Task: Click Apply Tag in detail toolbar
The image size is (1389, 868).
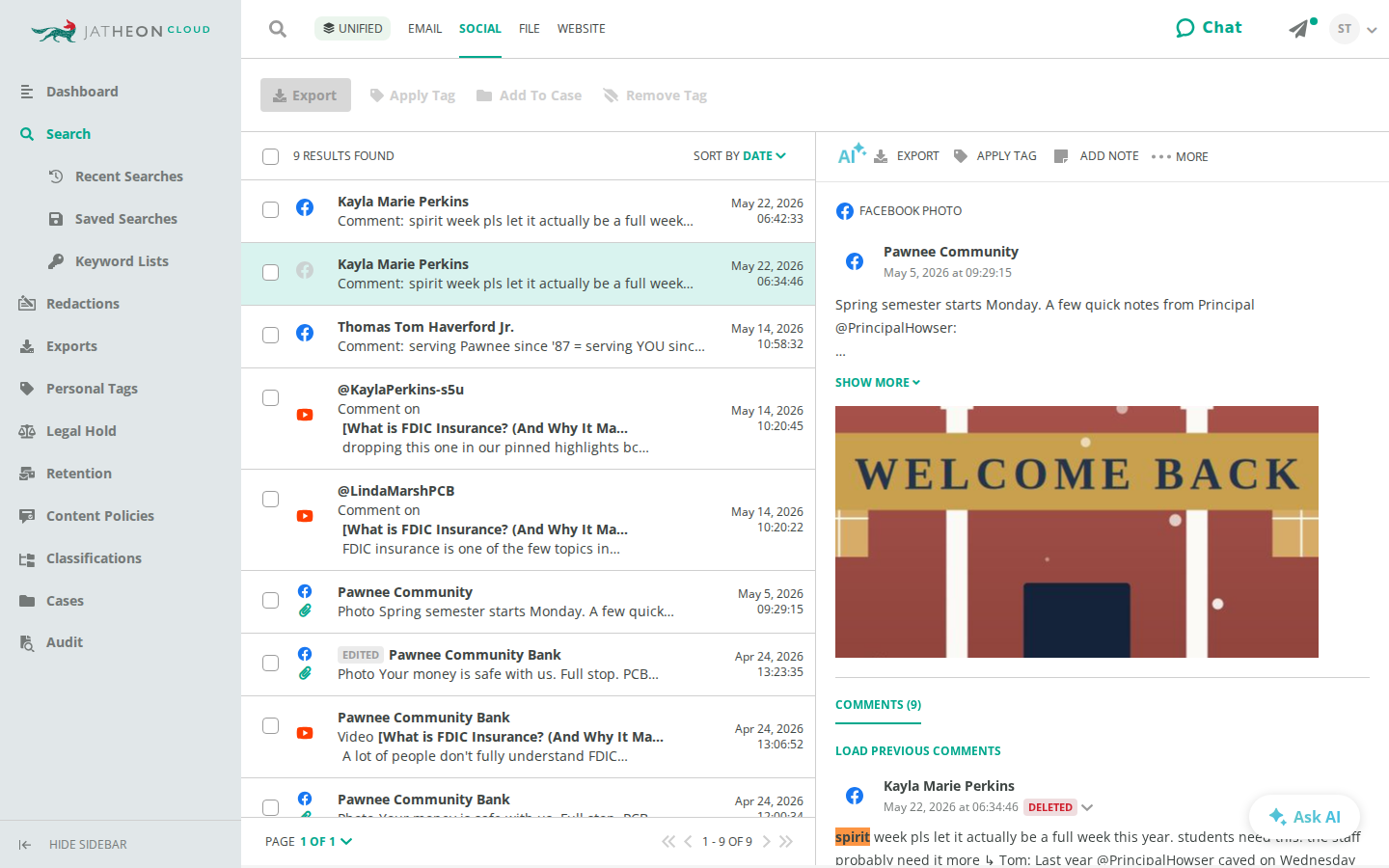Action: click(x=995, y=156)
